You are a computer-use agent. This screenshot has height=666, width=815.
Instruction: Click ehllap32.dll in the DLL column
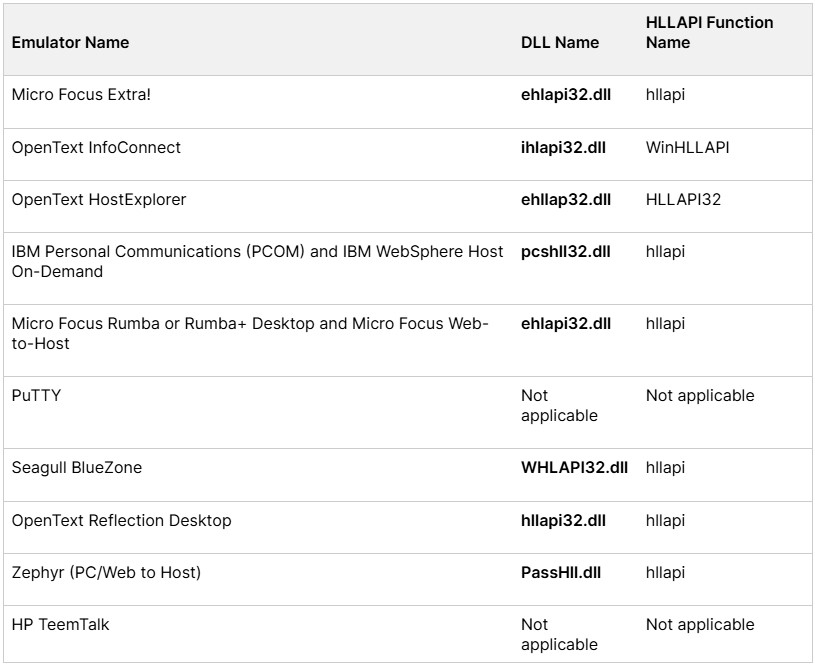[x=566, y=200]
